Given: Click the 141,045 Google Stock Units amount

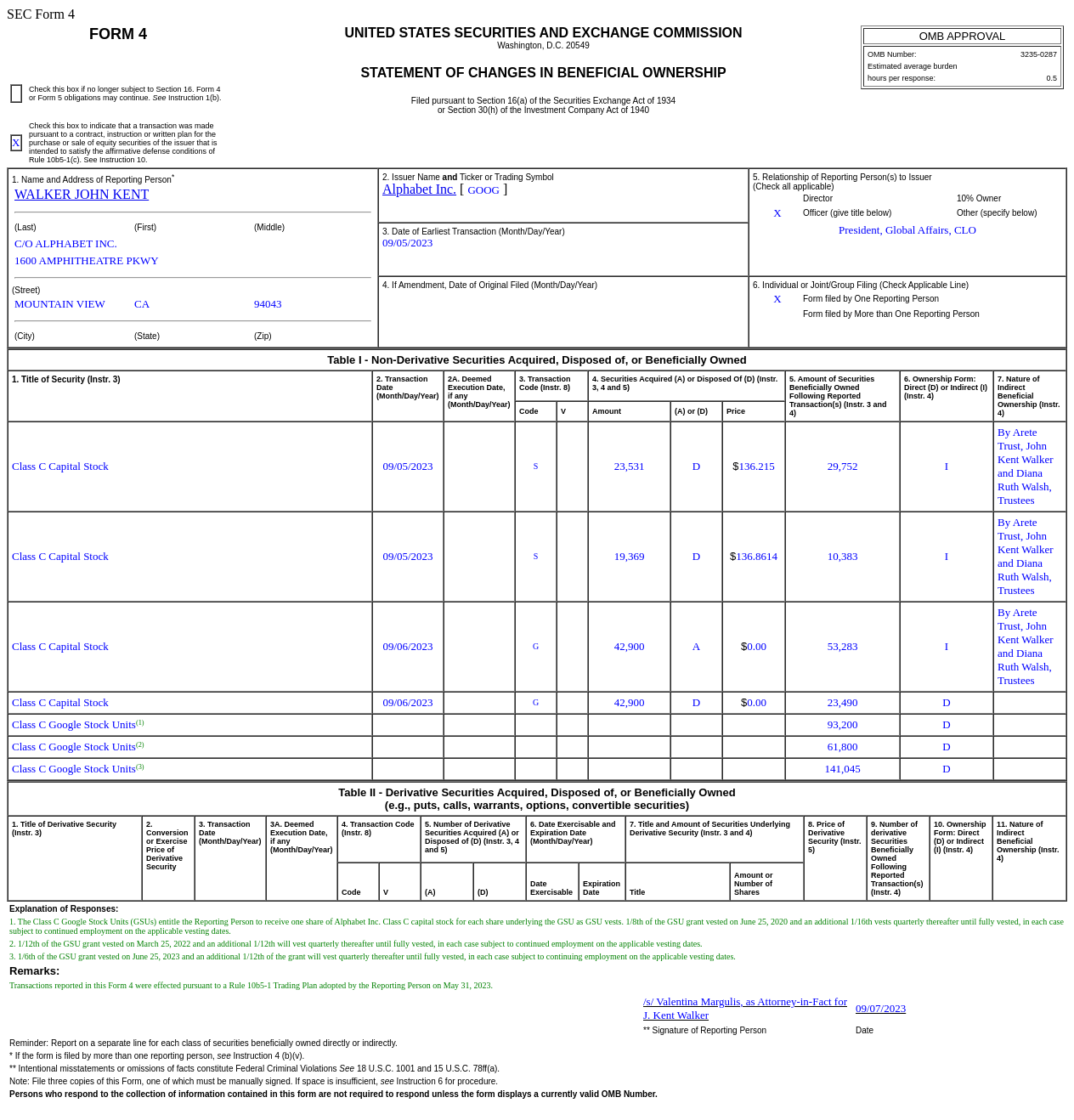Looking at the screenshot, I should (843, 769).
